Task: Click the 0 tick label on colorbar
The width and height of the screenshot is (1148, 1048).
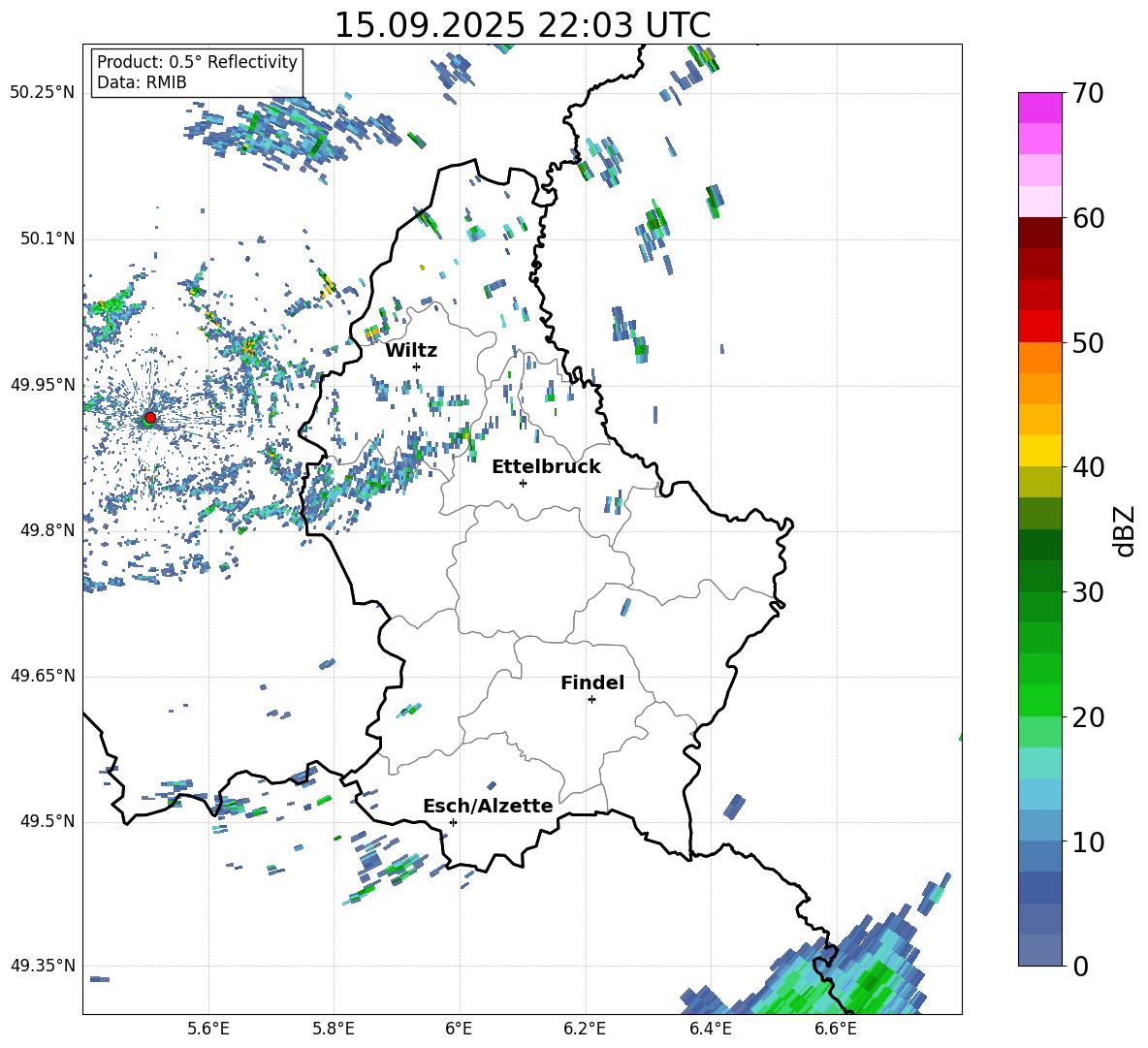Action: pos(1080,967)
